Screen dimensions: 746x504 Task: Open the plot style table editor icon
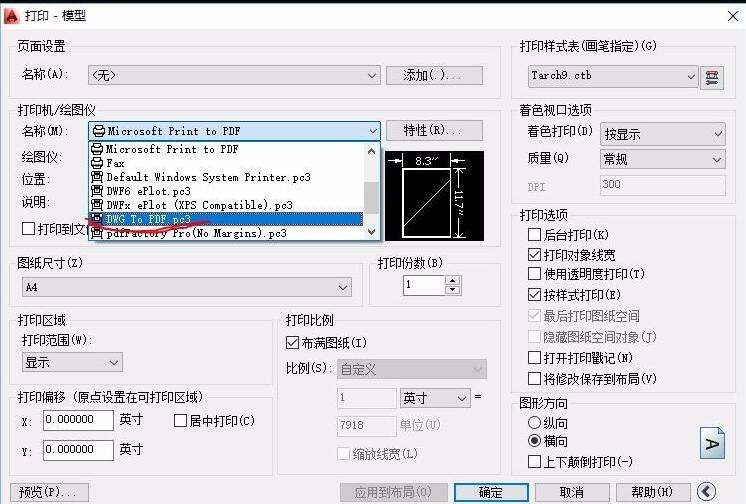click(x=712, y=78)
